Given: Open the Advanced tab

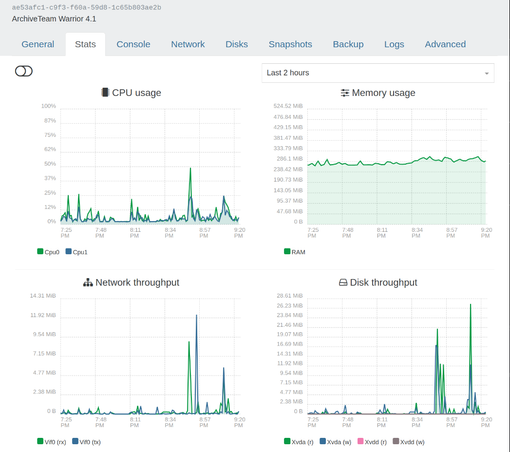Looking at the screenshot, I should [445, 44].
